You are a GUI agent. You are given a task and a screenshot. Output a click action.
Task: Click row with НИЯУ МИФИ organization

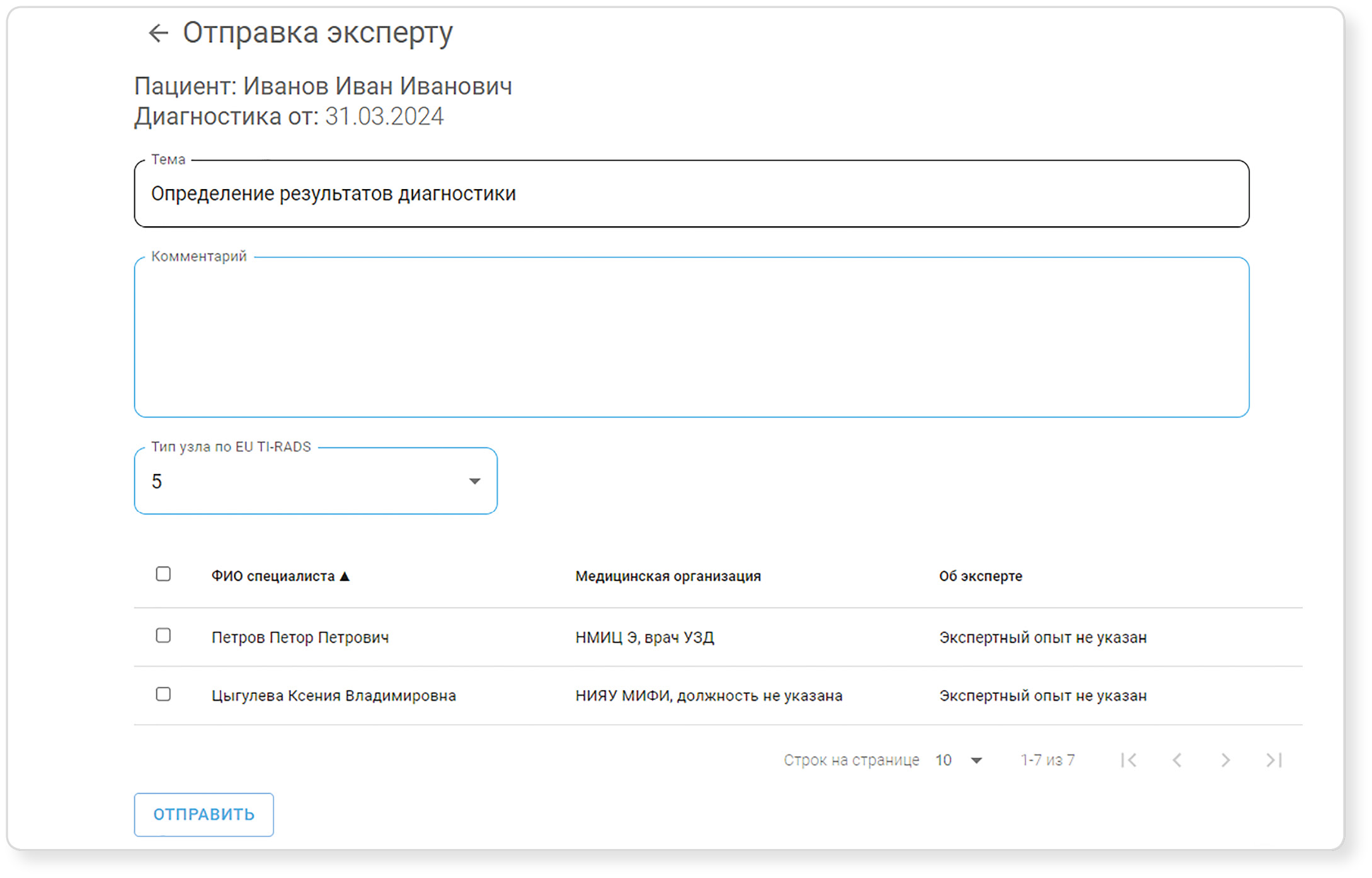pyautogui.click(x=708, y=696)
